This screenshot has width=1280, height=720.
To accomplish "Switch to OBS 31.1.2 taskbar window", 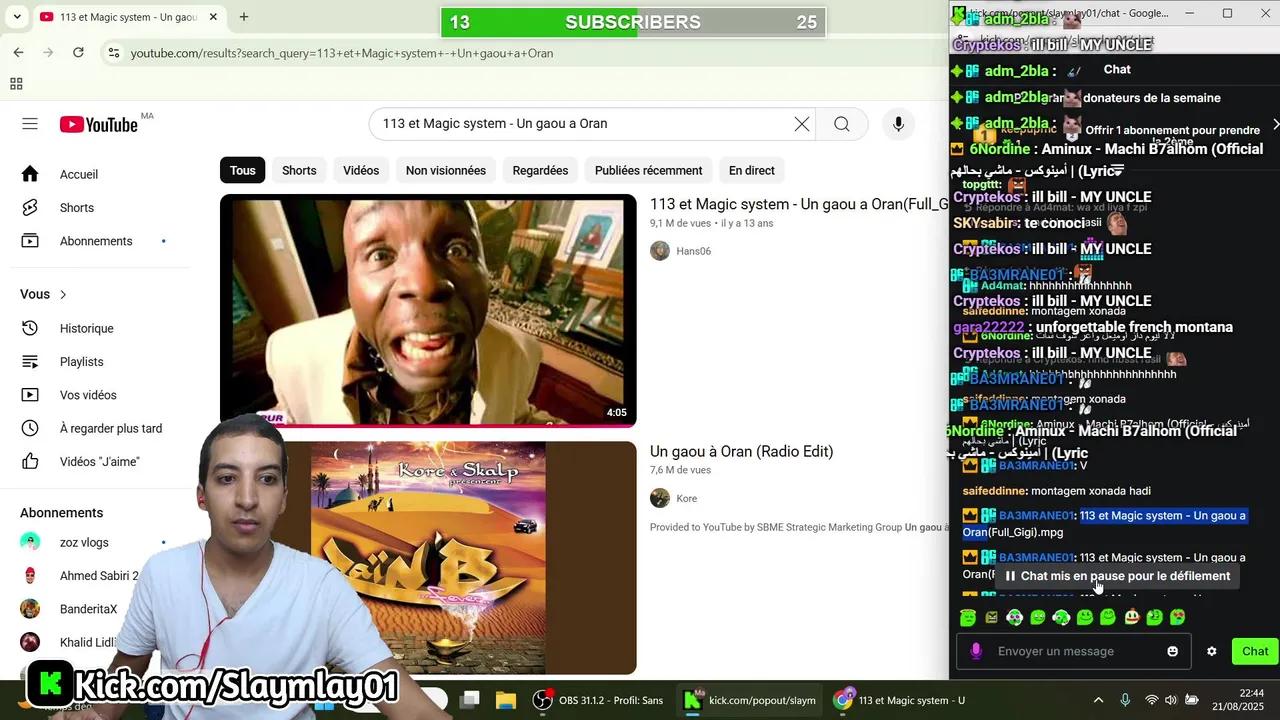I will click(x=599, y=700).
